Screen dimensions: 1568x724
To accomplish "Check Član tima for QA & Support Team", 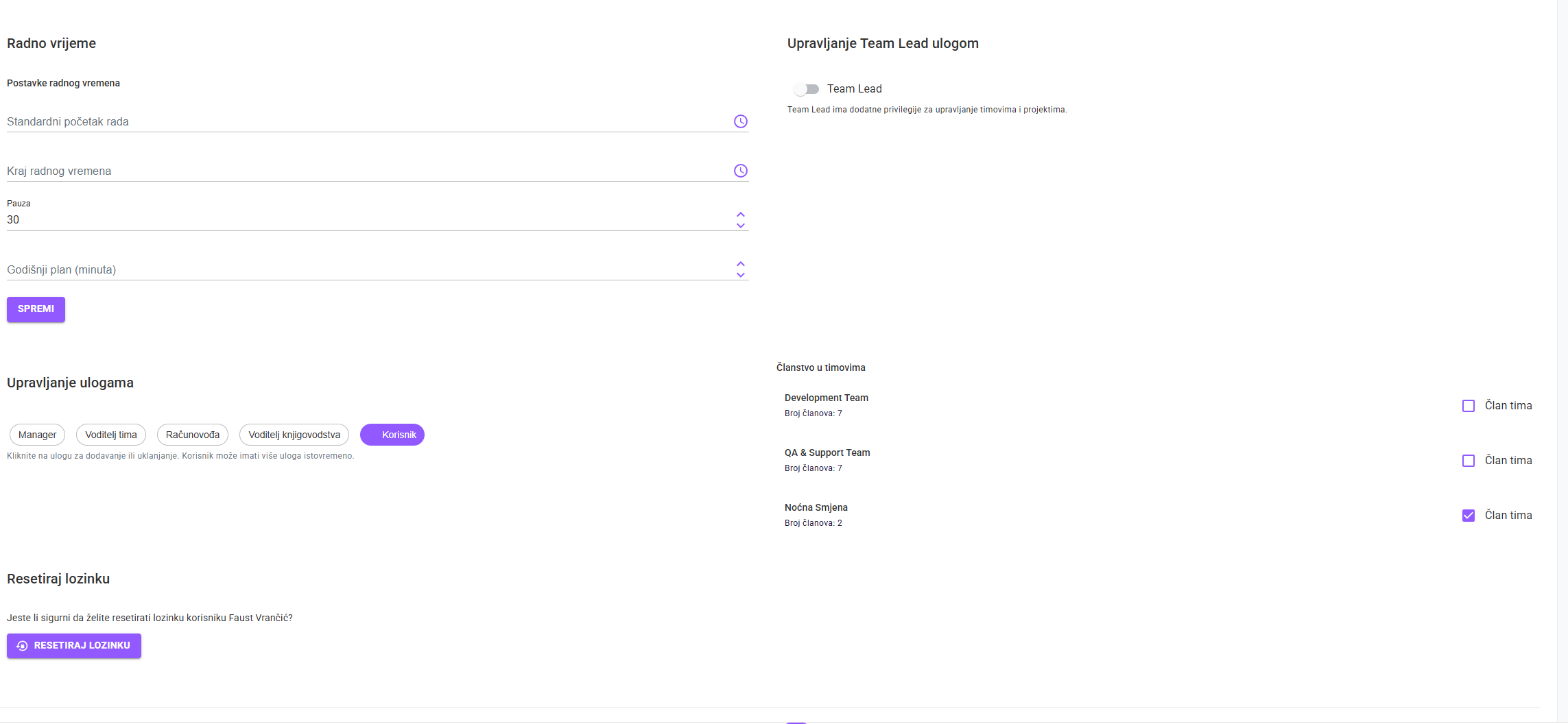I will (x=1468, y=461).
